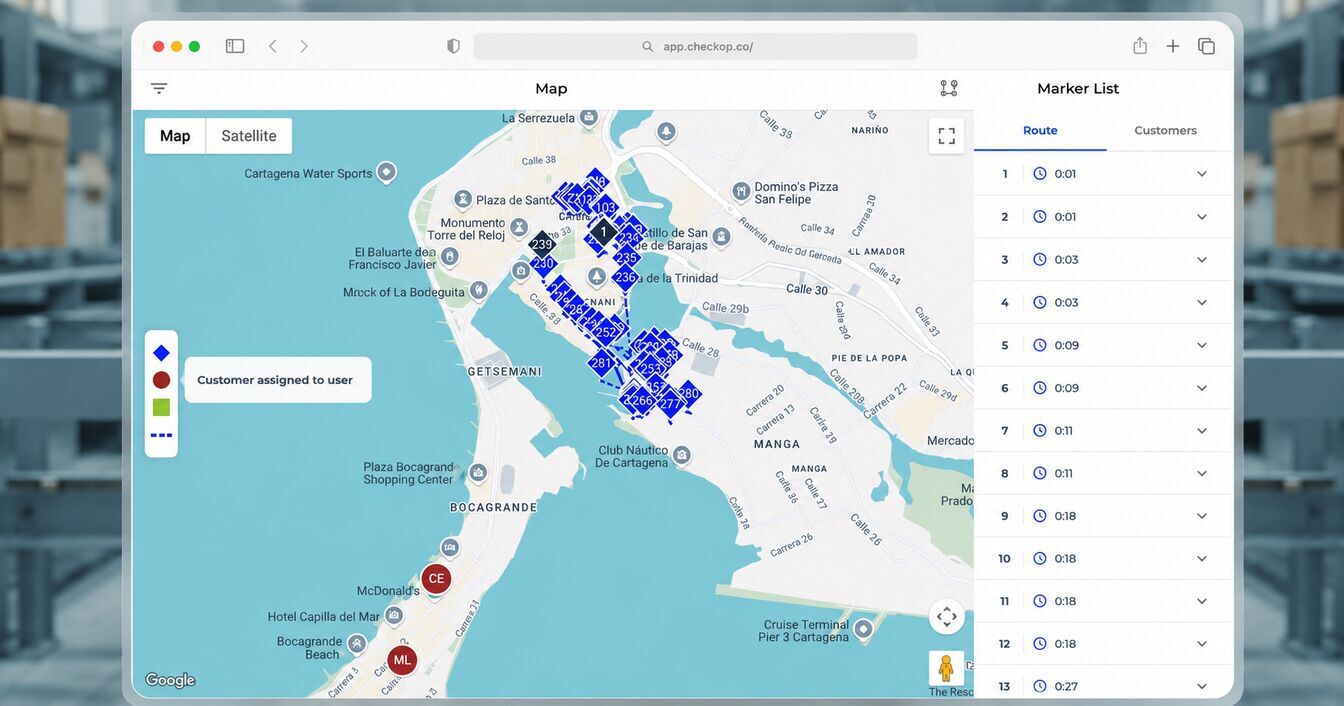Switch to Map view type
The height and width of the screenshot is (706, 1344).
(175, 136)
